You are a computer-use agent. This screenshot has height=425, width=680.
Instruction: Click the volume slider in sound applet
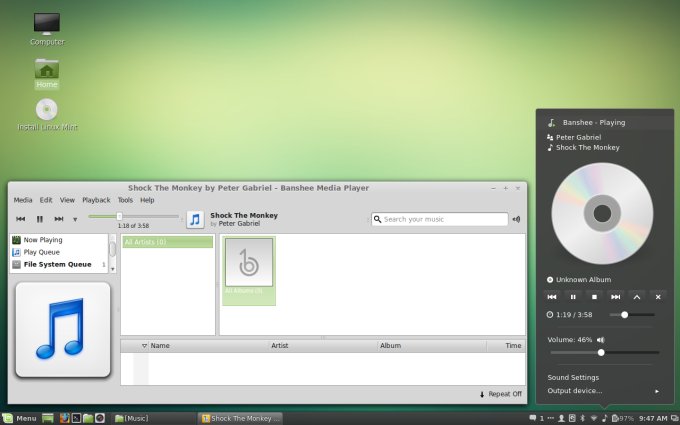pos(605,353)
